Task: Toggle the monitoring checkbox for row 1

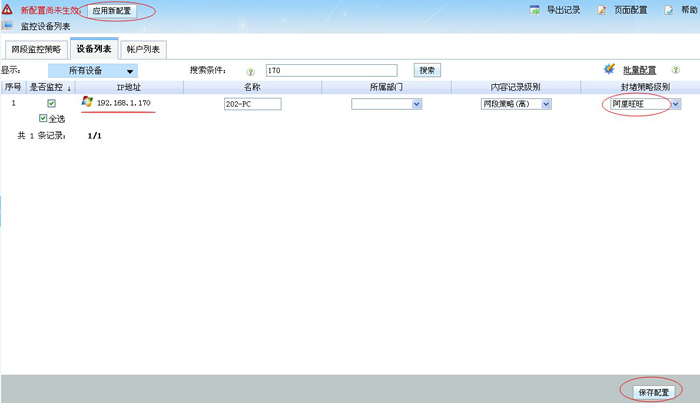Action: click(51, 103)
